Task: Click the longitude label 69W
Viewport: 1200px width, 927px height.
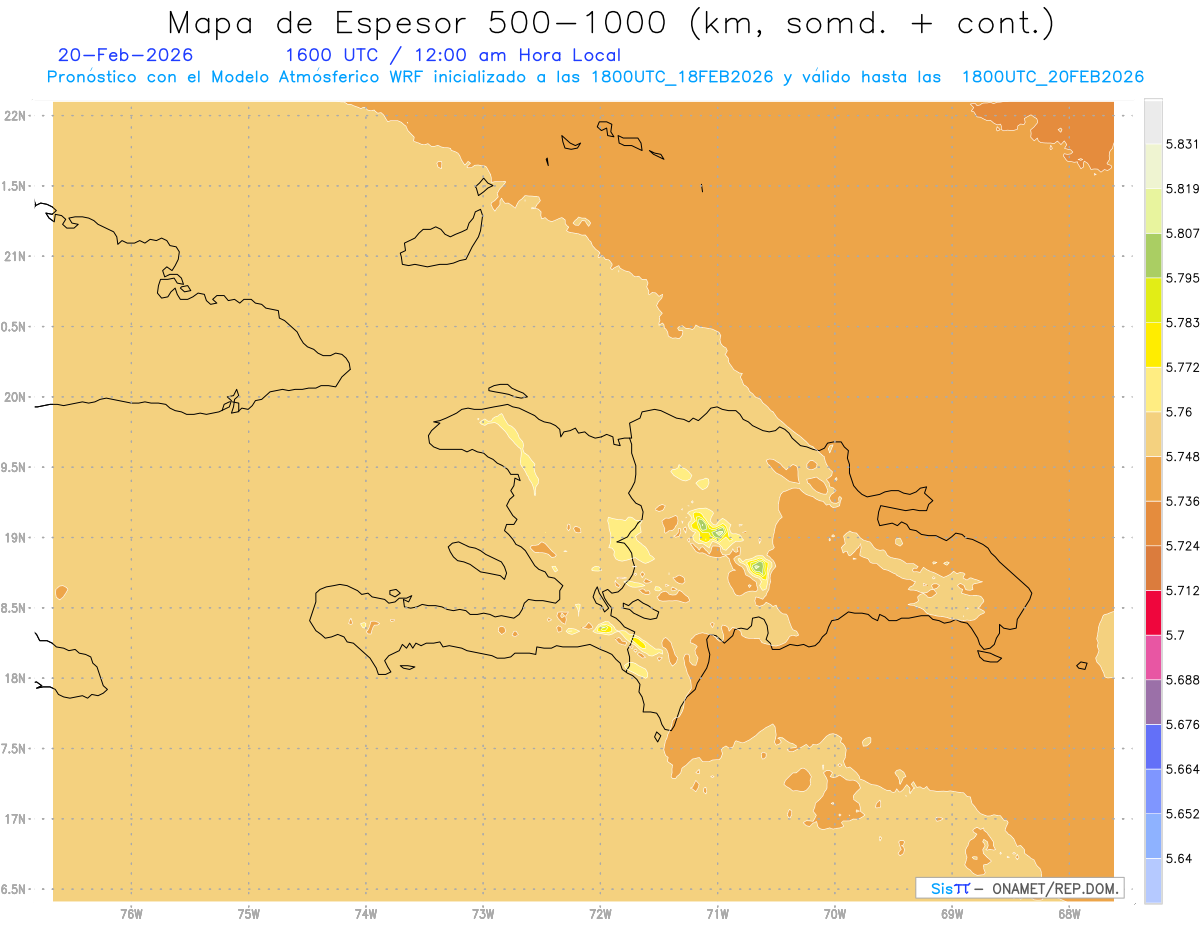Action: (x=952, y=915)
